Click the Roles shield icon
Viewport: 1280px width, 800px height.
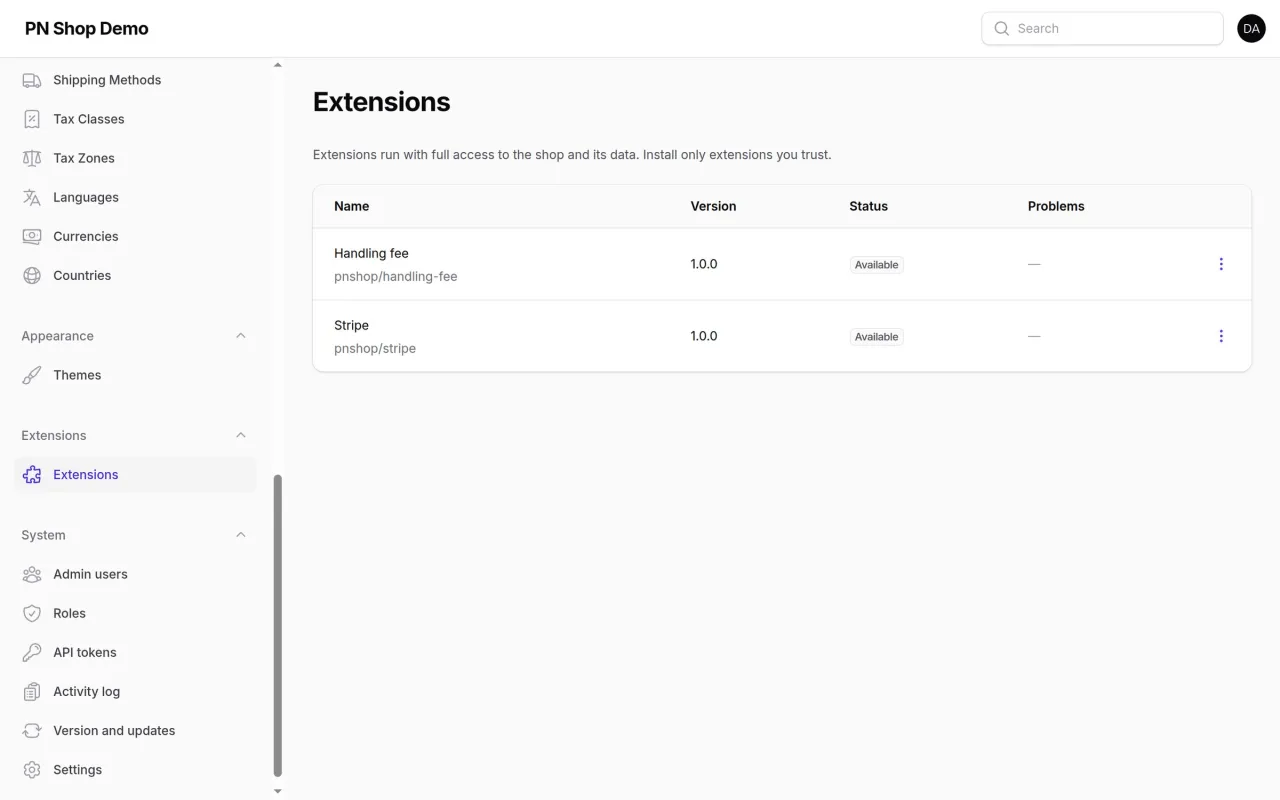pyautogui.click(x=32, y=613)
